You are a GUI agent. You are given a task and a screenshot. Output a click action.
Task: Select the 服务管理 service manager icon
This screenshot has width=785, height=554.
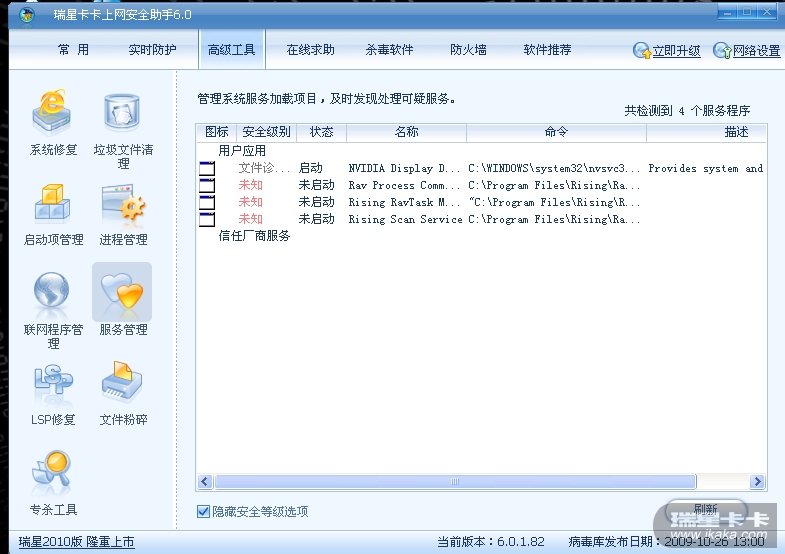[122, 292]
